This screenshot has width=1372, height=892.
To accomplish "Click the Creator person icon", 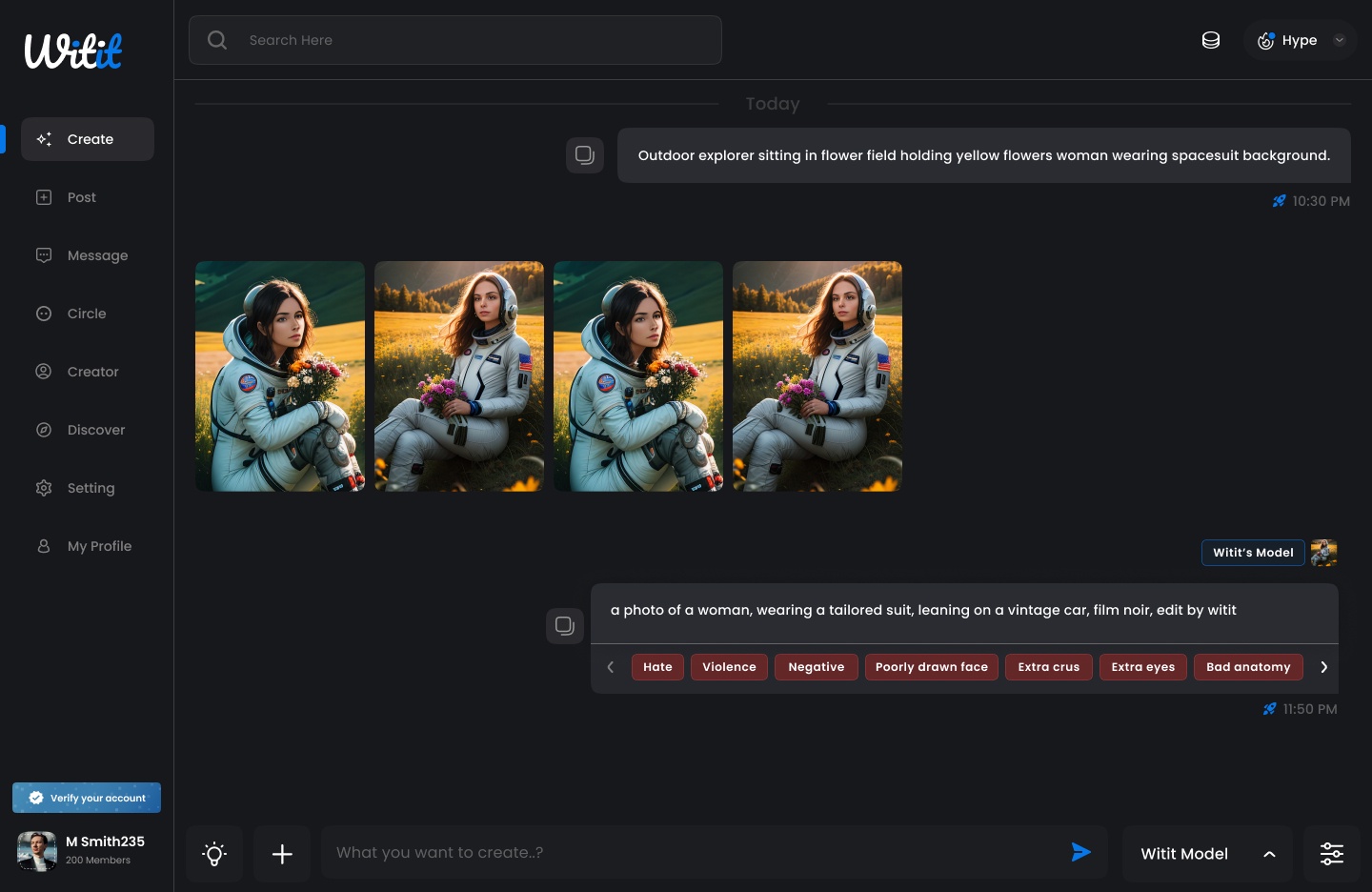I will coord(44,372).
